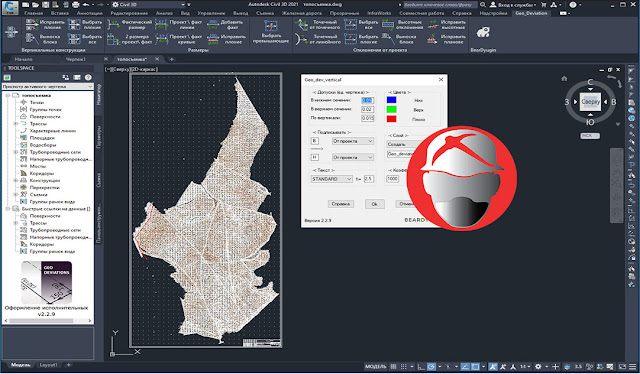Click 'Высотные отклонения' ribbon tool
The image size is (640, 374).
(x=402, y=25)
